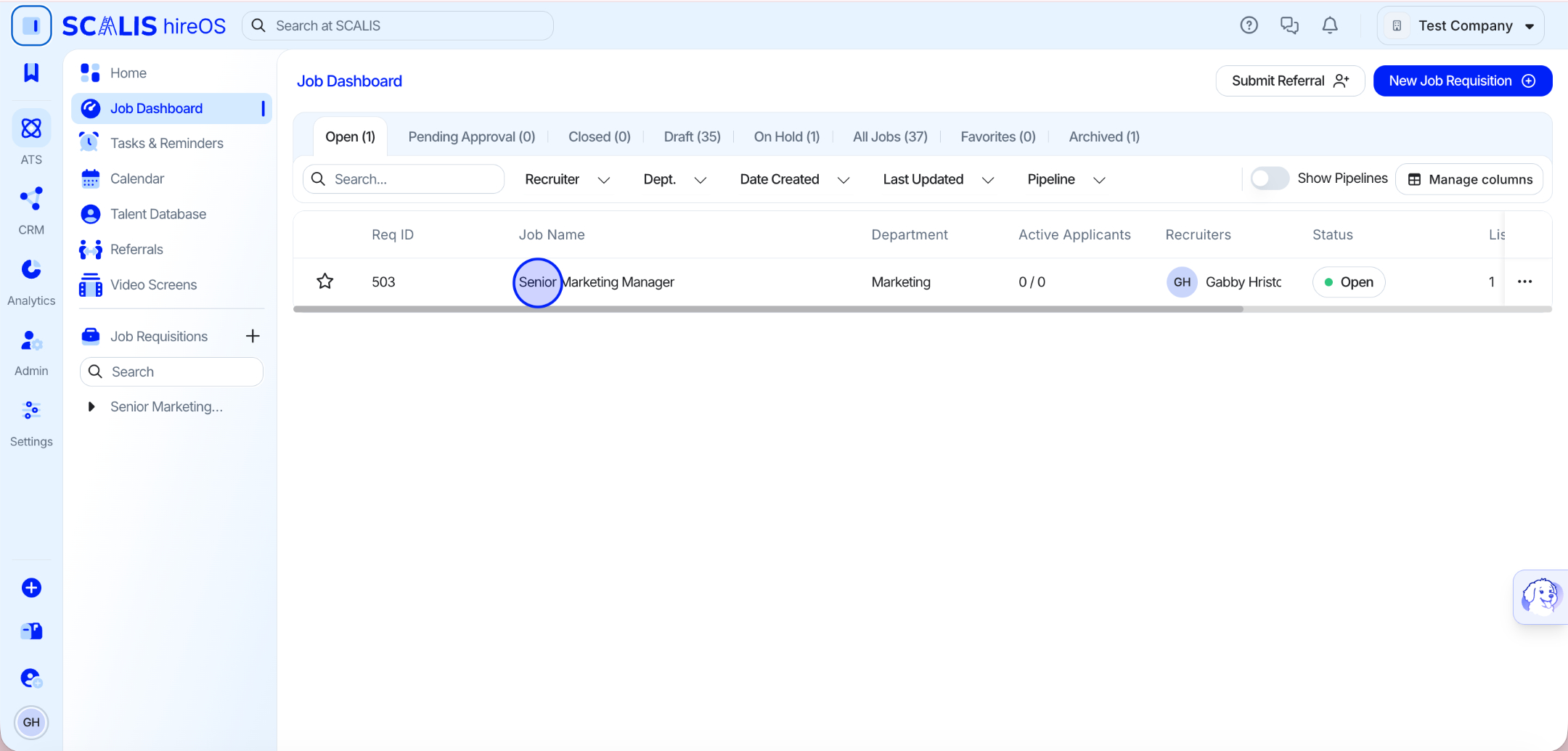Open the Dept. filter dropdown

[x=674, y=179]
